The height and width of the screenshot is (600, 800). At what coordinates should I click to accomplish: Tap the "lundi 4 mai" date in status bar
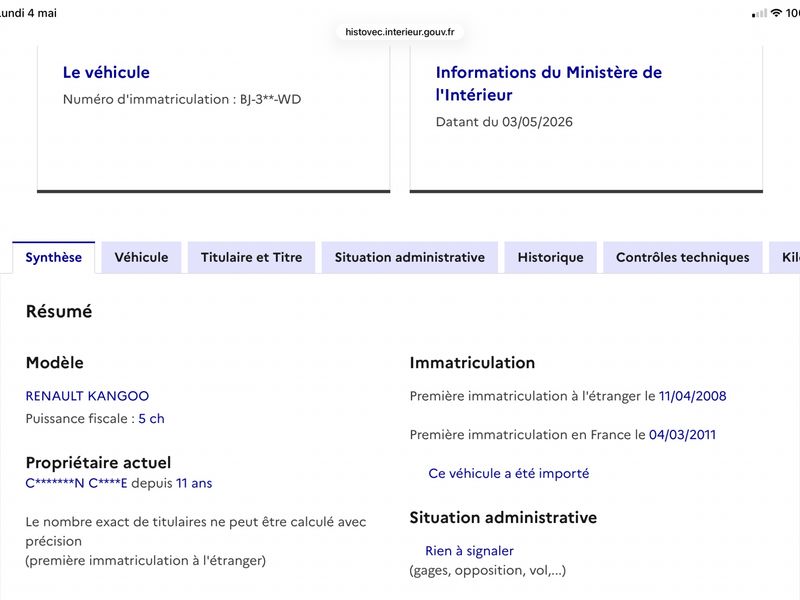pyautogui.click(x=29, y=13)
